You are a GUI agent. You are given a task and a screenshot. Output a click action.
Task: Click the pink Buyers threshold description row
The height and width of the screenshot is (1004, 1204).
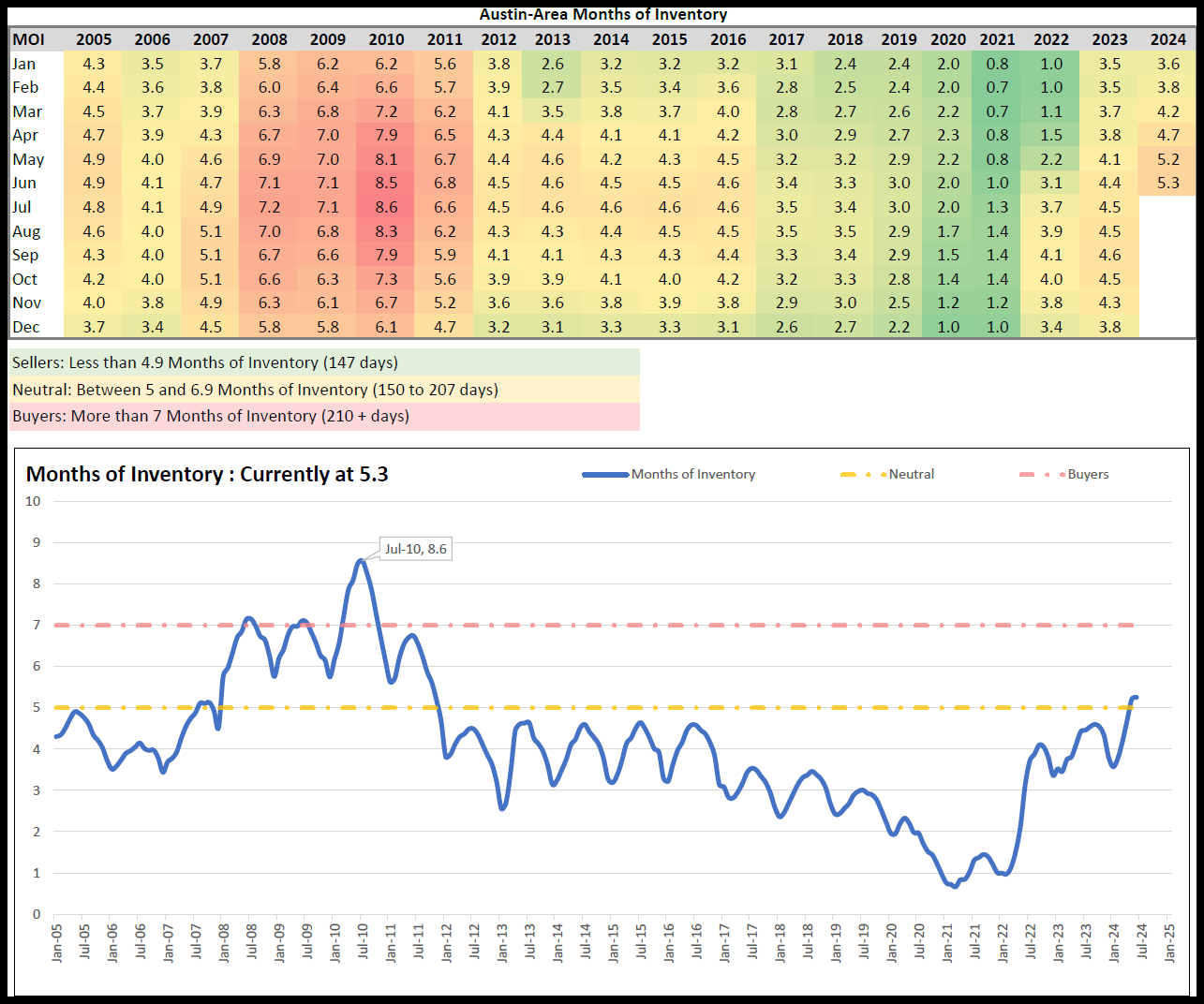[x=324, y=417]
